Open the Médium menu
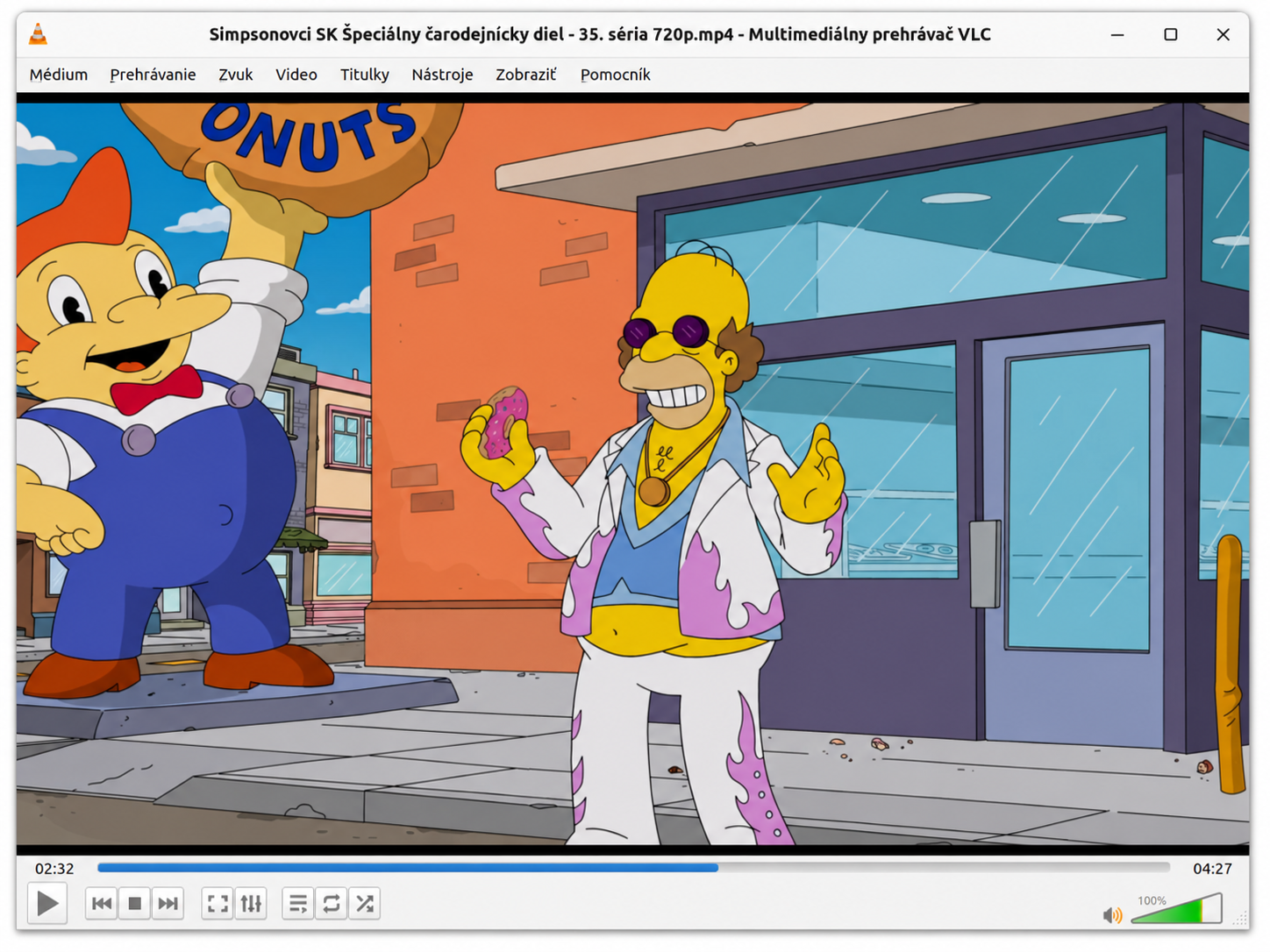The height and width of the screenshot is (952, 1270). click(x=59, y=75)
